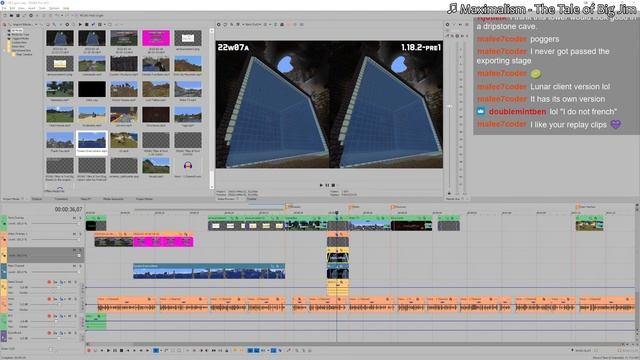Open the Insert menu
640x360 pixels.
[x=32, y=8]
